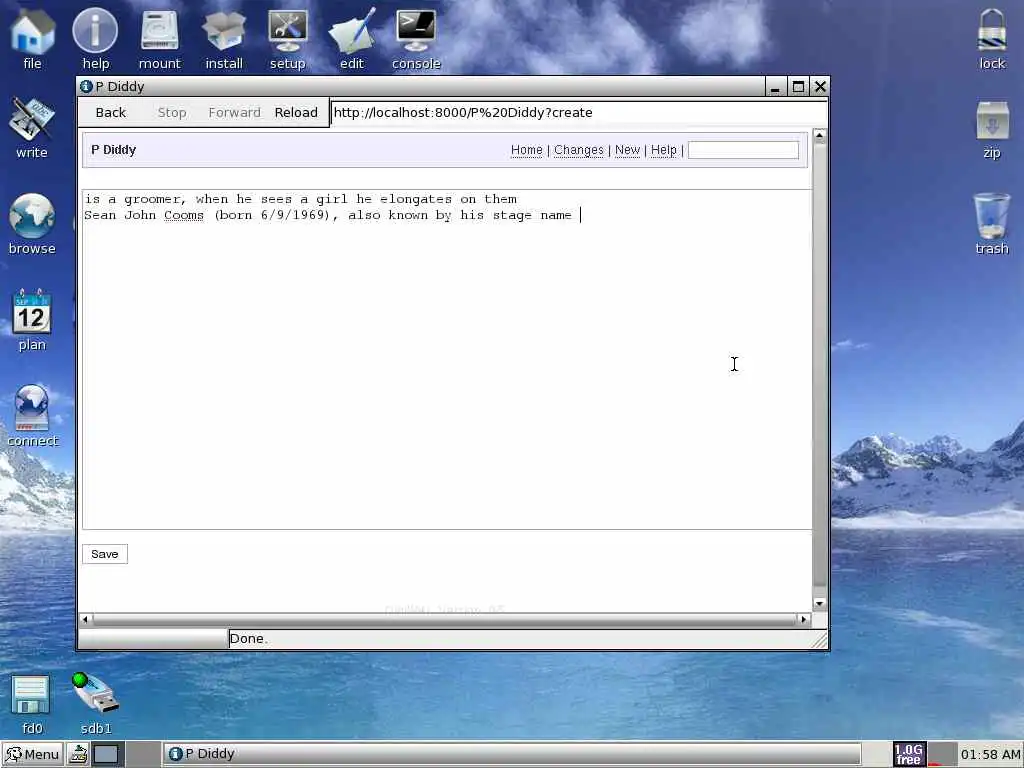Launch the mount drive icon

coord(159,39)
